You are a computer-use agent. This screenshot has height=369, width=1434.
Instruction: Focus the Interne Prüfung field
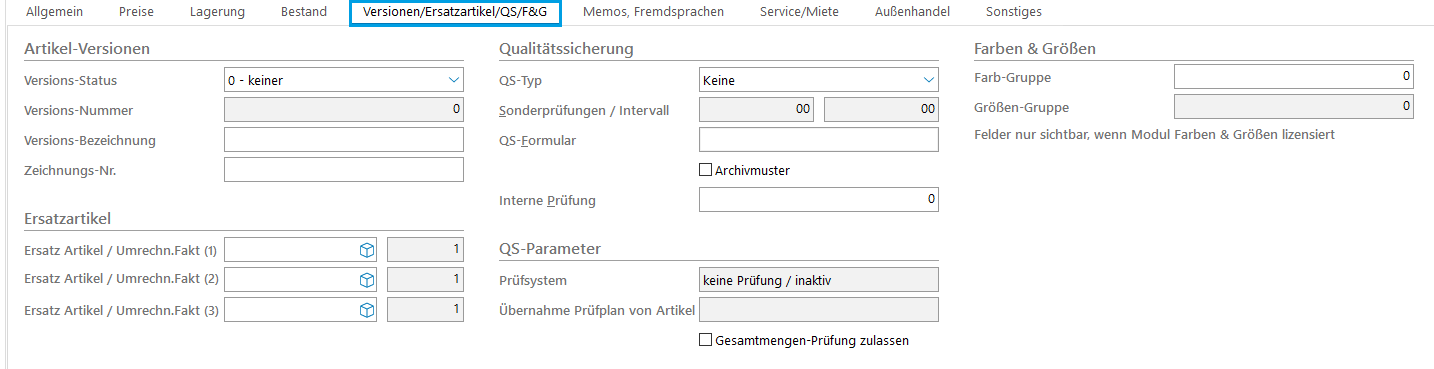pyautogui.click(x=819, y=200)
